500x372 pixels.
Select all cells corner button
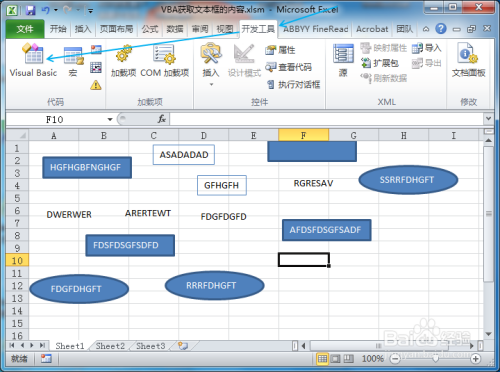17,135
